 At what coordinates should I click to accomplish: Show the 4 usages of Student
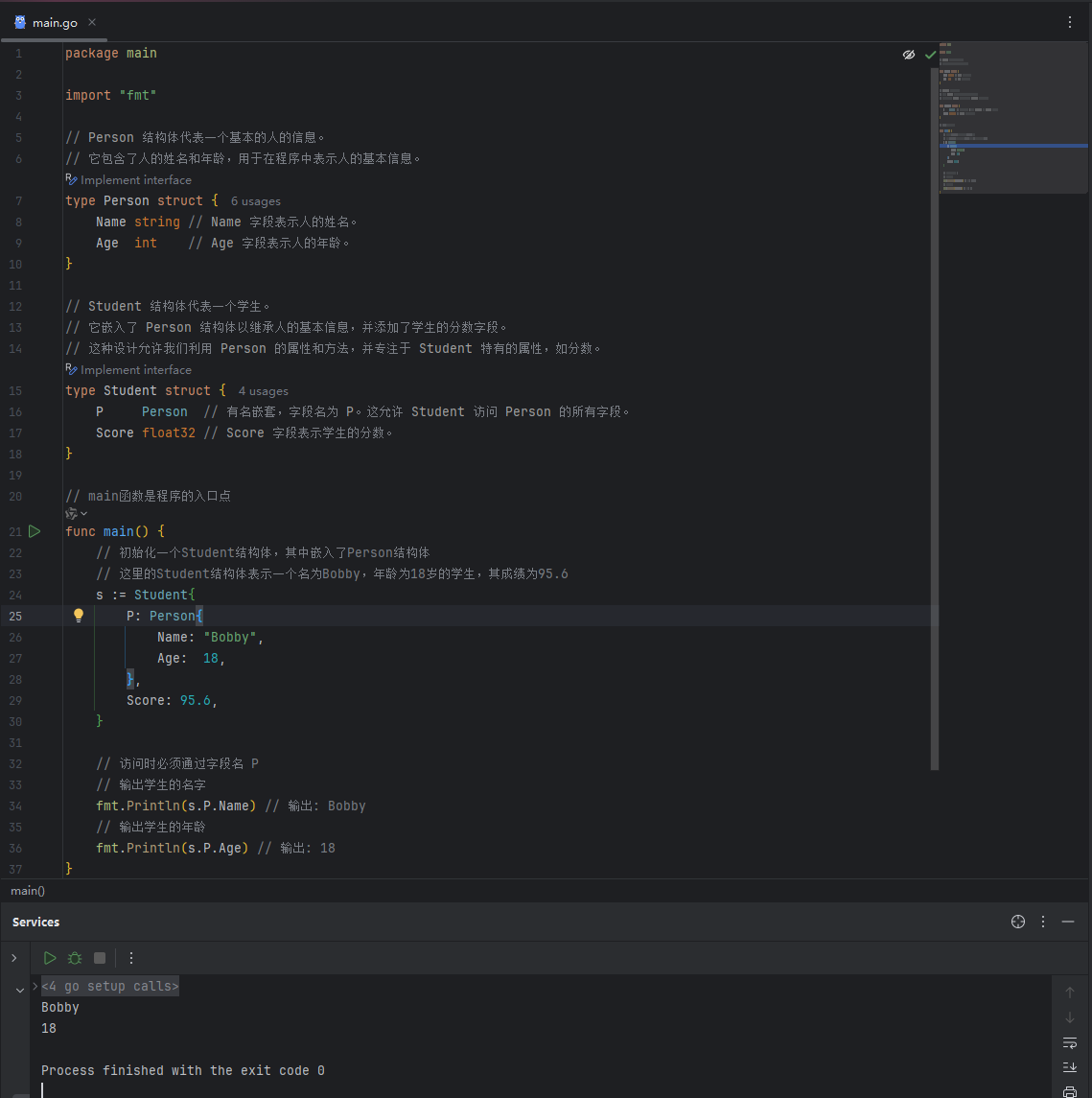coord(264,391)
